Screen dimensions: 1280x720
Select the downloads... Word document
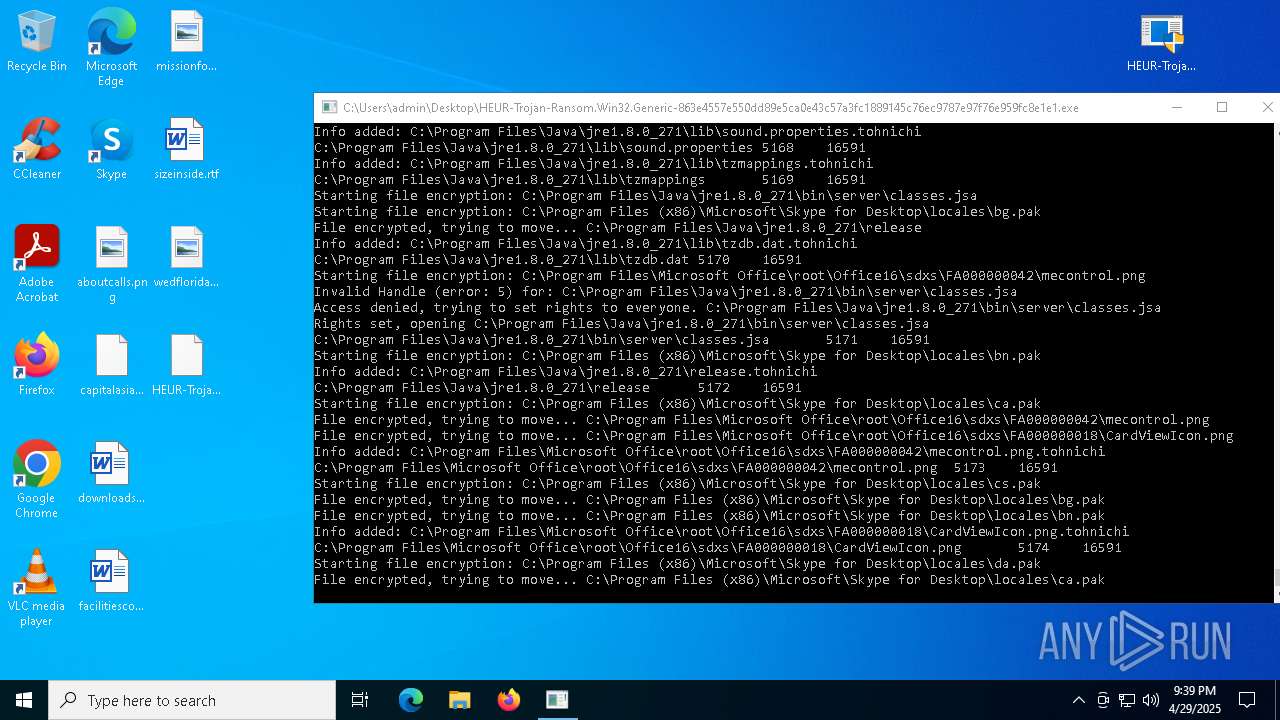(x=111, y=474)
